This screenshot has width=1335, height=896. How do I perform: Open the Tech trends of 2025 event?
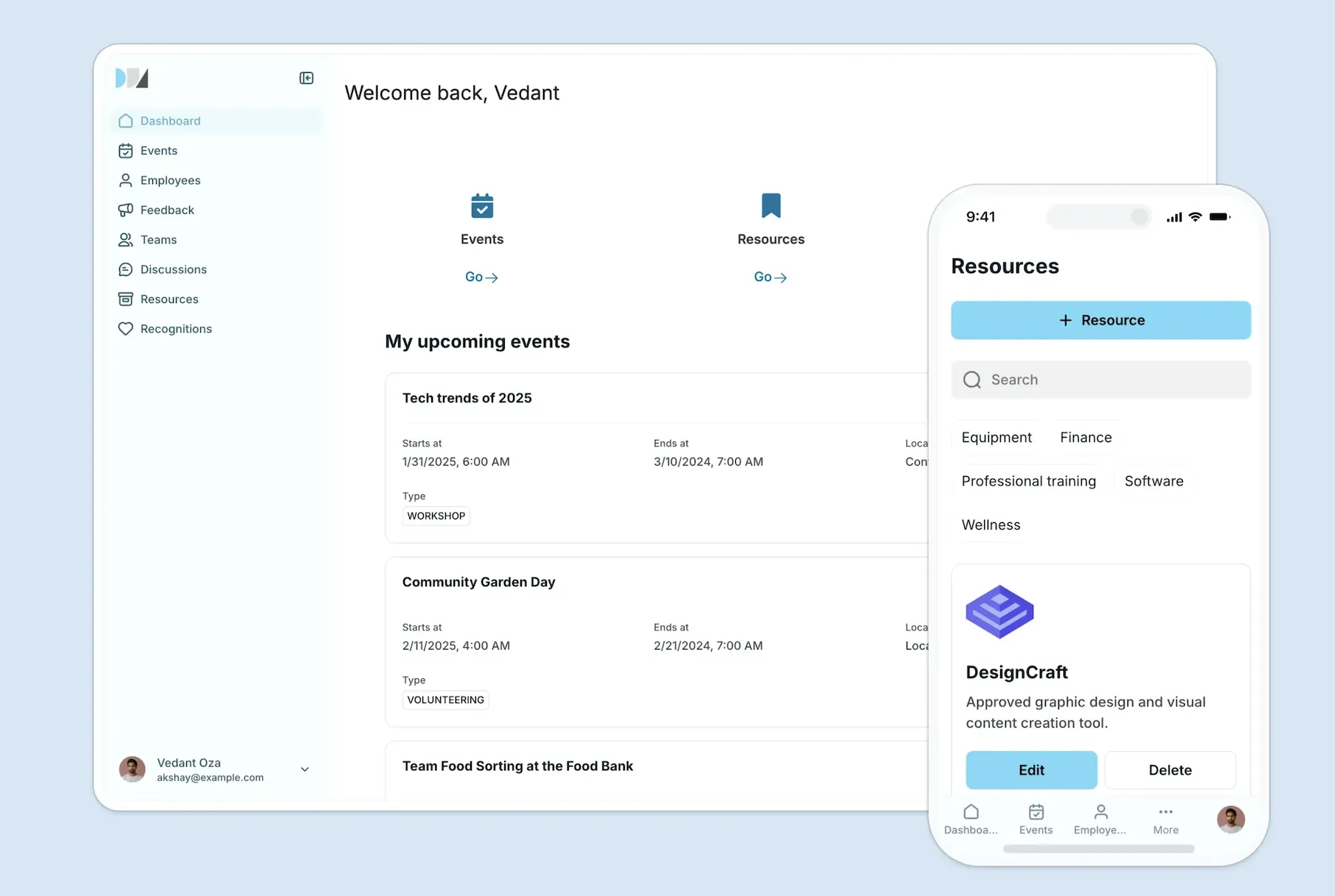pos(467,398)
